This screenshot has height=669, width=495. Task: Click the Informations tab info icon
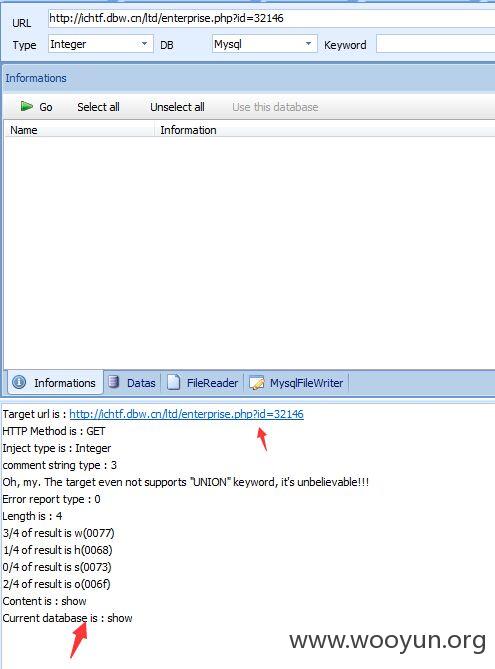pos(19,382)
